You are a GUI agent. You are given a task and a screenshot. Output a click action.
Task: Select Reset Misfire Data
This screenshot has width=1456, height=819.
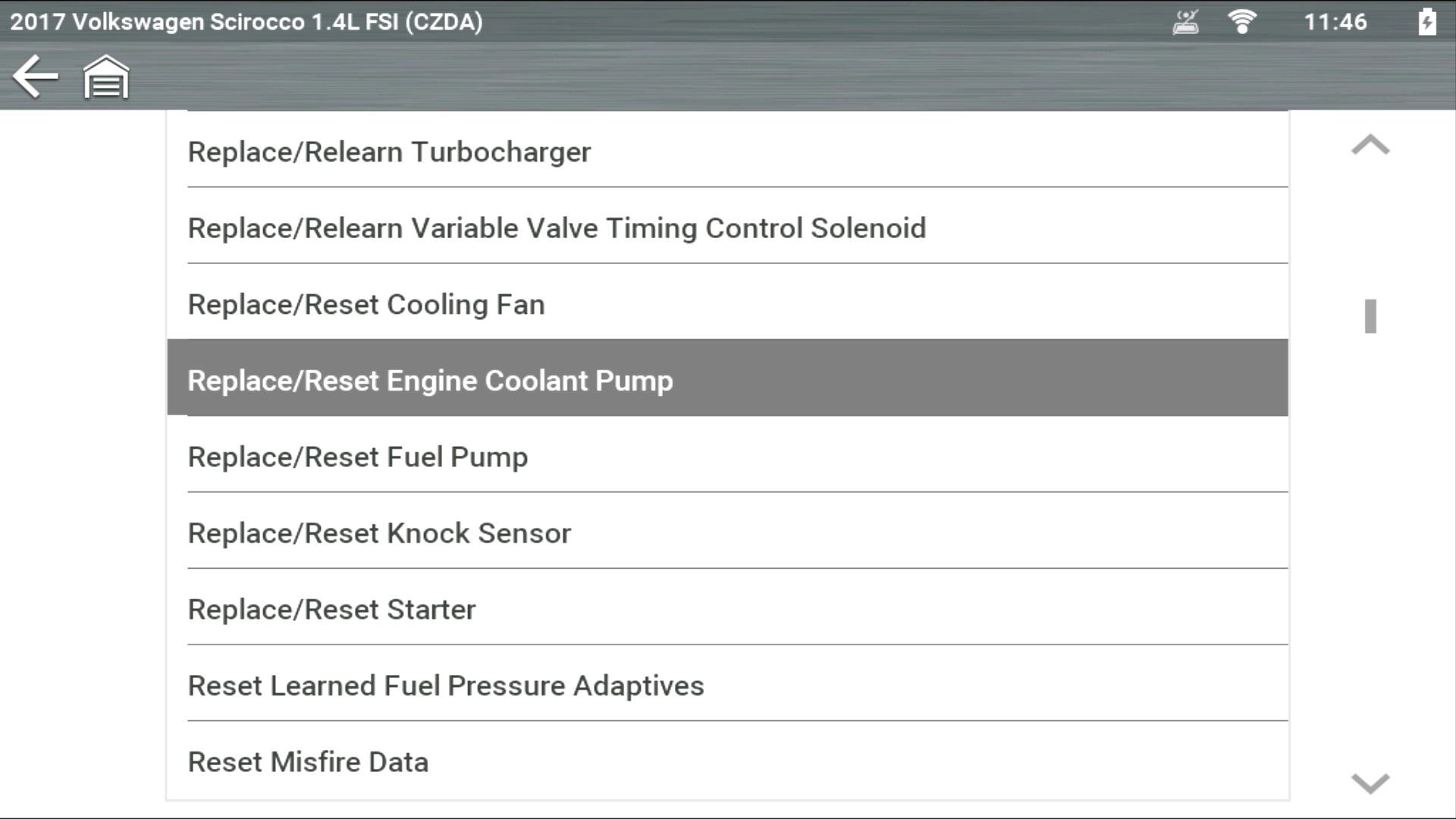pos(308,762)
